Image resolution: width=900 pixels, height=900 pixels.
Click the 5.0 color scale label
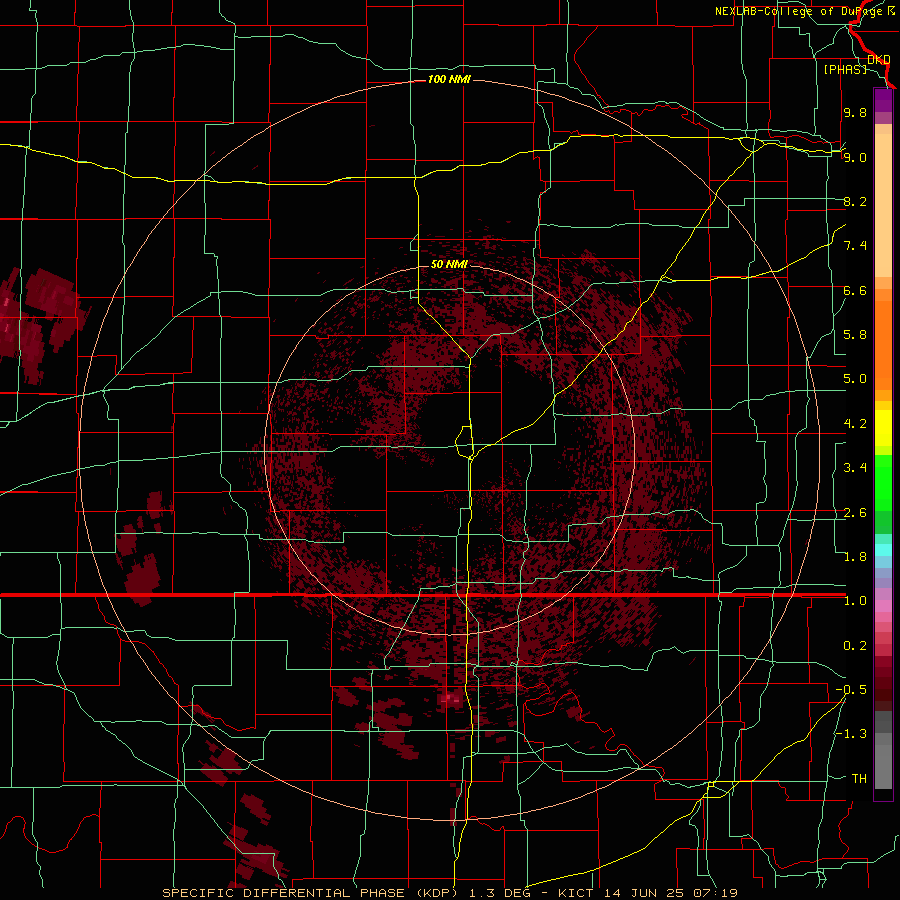click(855, 379)
